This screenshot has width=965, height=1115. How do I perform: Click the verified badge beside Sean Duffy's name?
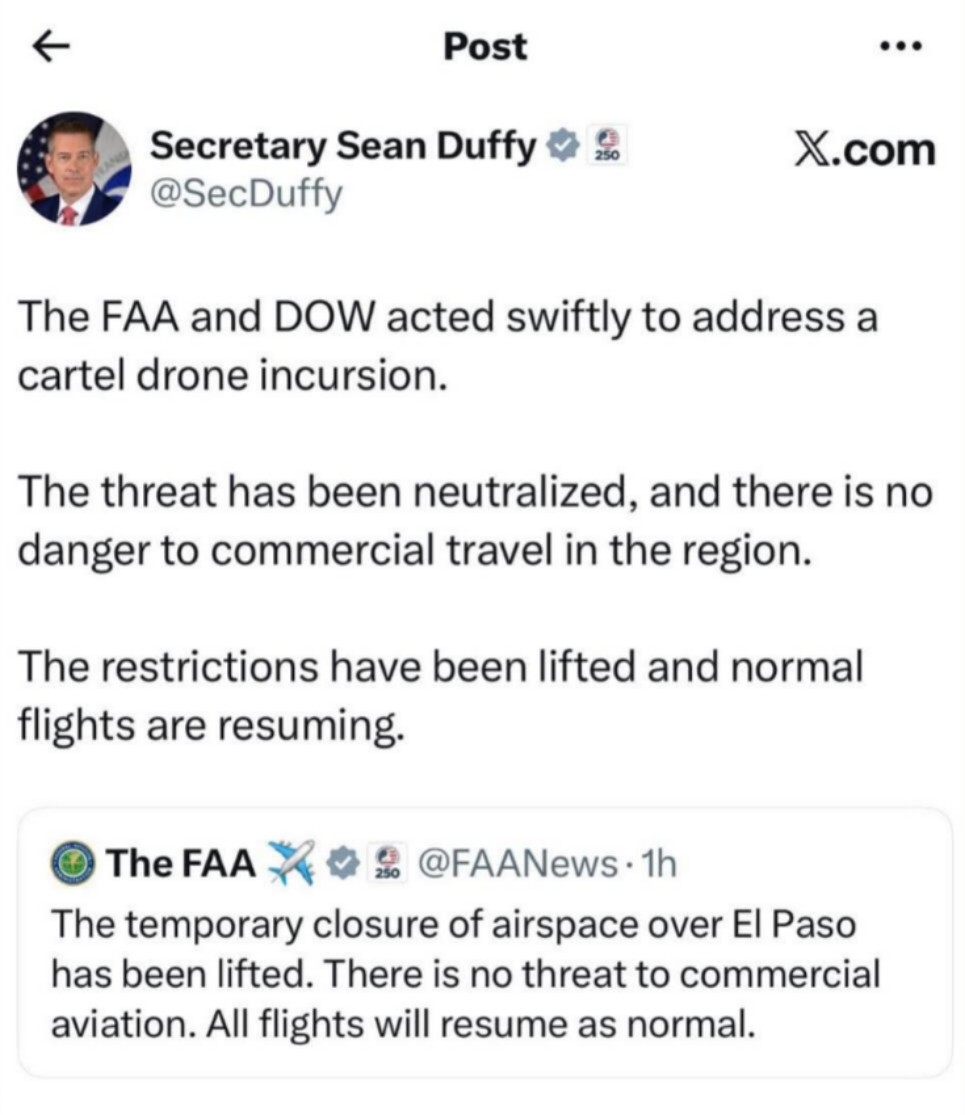click(564, 147)
